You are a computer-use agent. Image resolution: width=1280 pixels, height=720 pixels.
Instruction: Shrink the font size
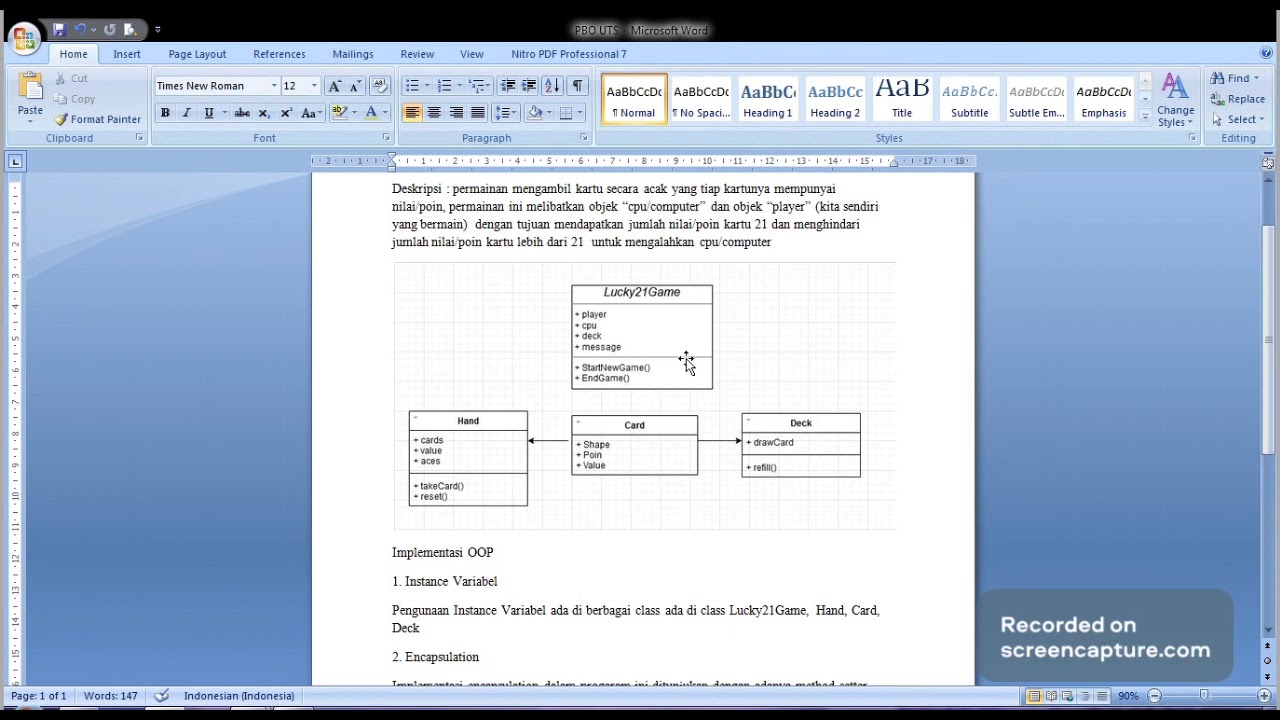355,86
